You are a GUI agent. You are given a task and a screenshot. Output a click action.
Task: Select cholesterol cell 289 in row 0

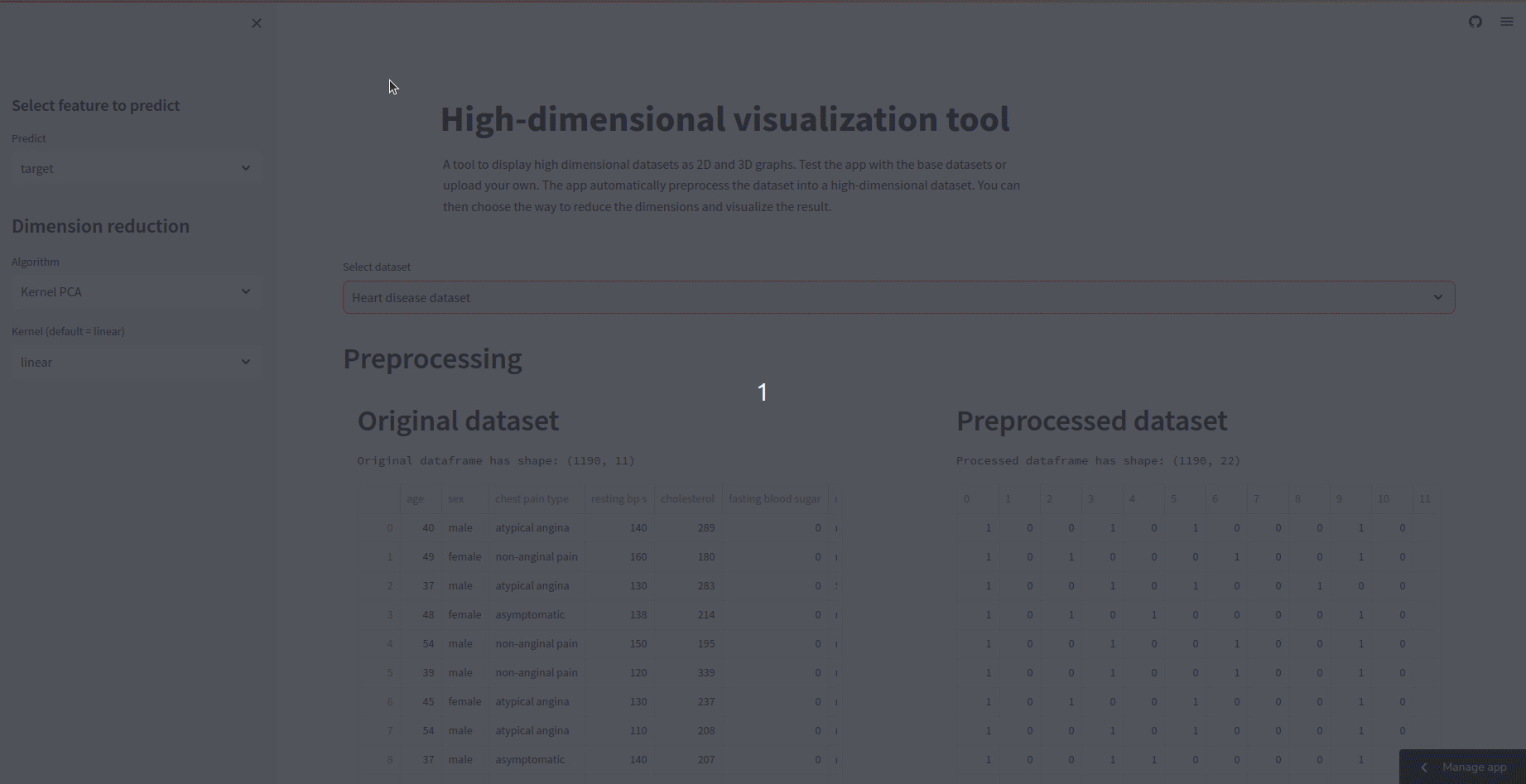point(688,527)
